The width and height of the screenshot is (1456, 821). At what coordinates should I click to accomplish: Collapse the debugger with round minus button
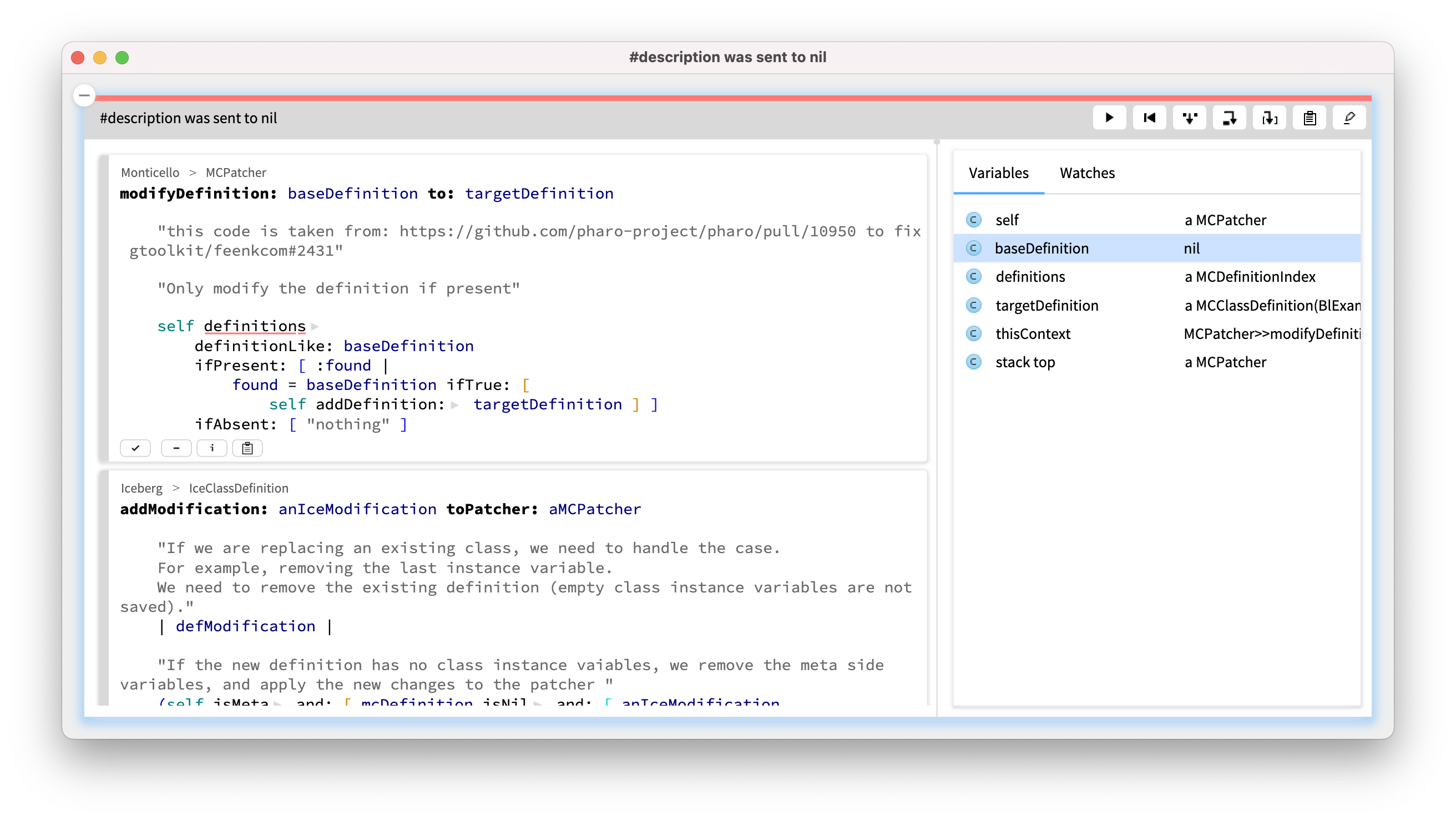84,95
